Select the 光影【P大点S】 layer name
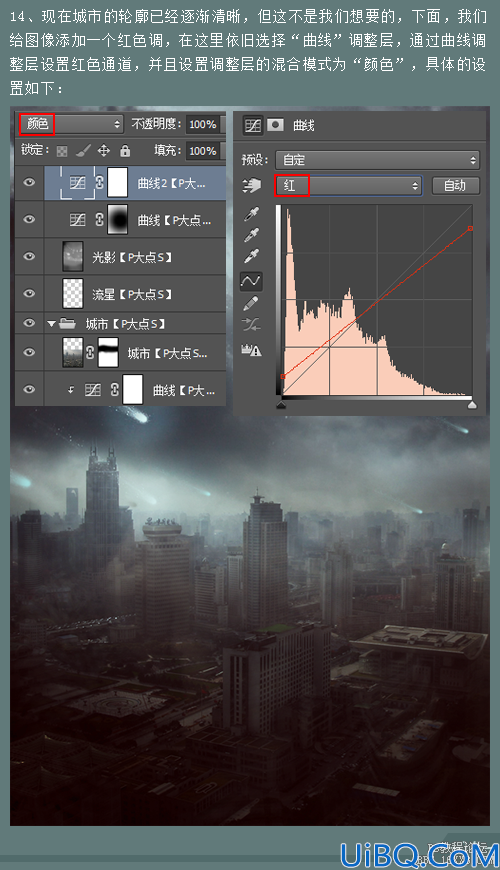This screenshot has width=500, height=870. click(x=132, y=257)
